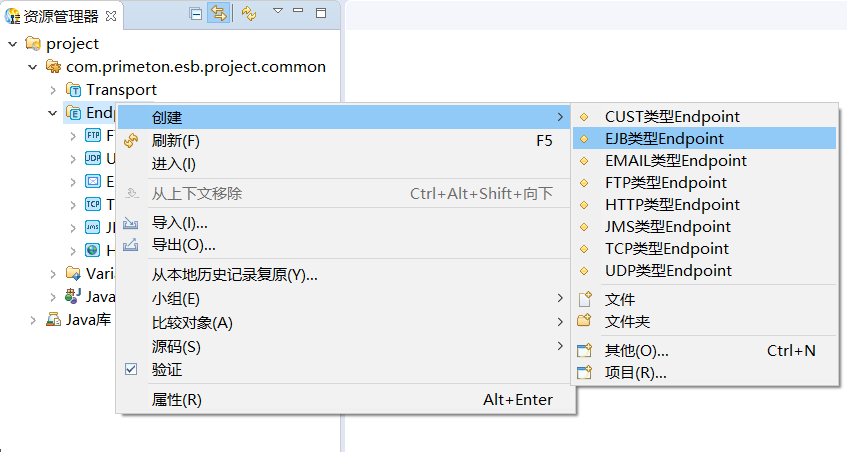Click the Collapse All toolbar icon
This screenshot has height=452, width=847.
pyautogui.click(x=196, y=13)
